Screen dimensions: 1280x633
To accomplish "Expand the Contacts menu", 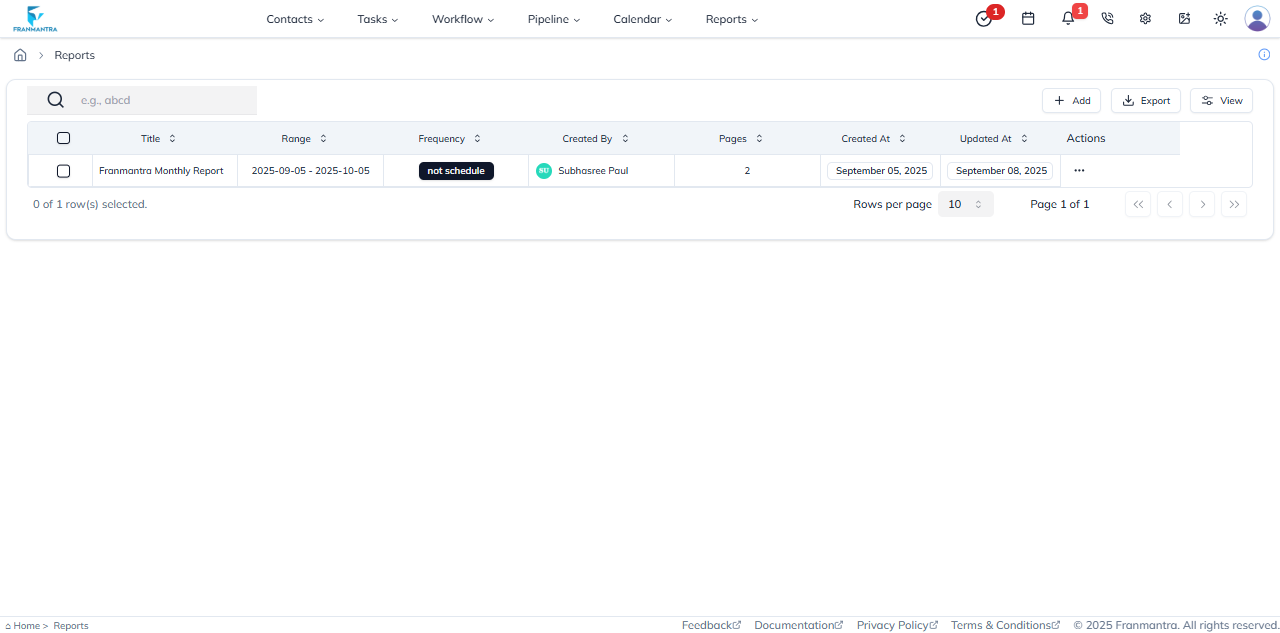I will pyautogui.click(x=295, y=19).
